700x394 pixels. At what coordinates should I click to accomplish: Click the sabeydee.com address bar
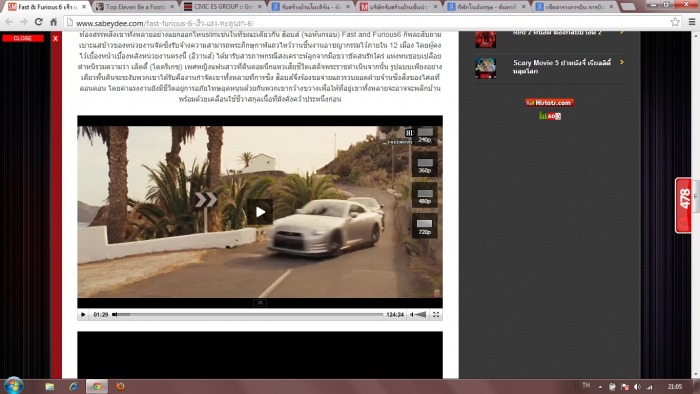click(x=366, y=22)
